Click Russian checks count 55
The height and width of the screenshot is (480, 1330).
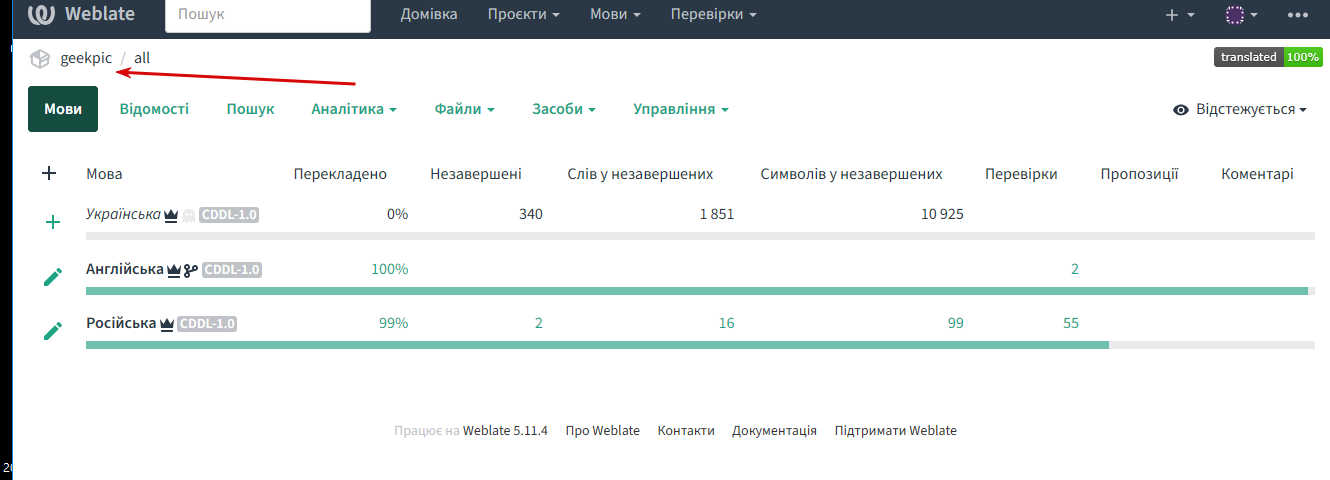[x=1071, y=323]
